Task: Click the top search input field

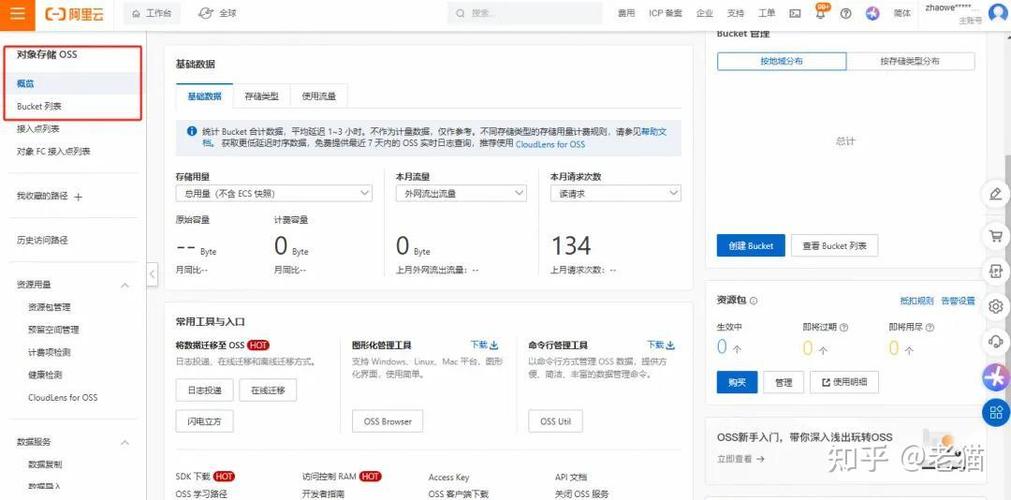Action: (527, 13)
